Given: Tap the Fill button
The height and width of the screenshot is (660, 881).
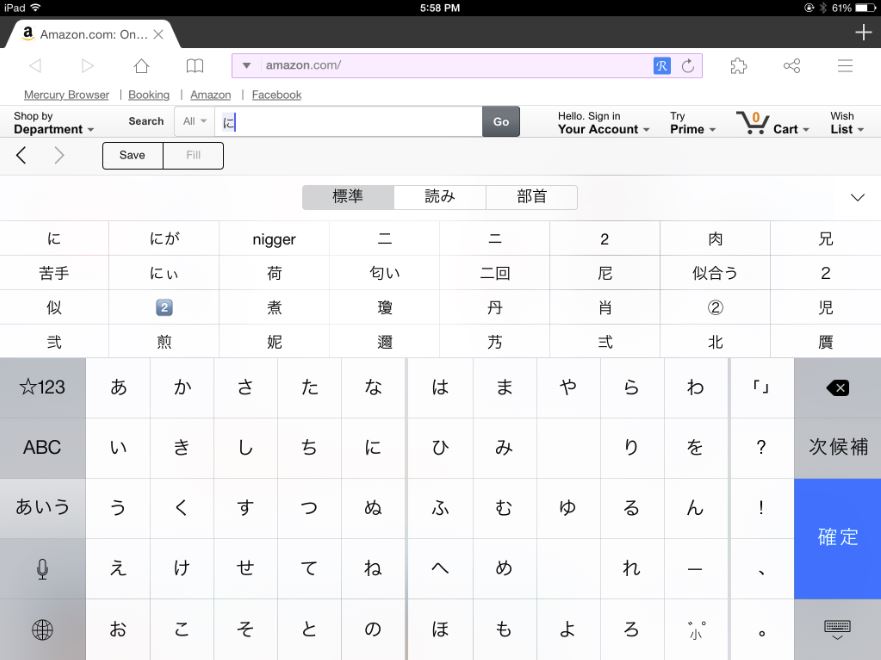Looking at the screenshot, I should click(193, 156).
